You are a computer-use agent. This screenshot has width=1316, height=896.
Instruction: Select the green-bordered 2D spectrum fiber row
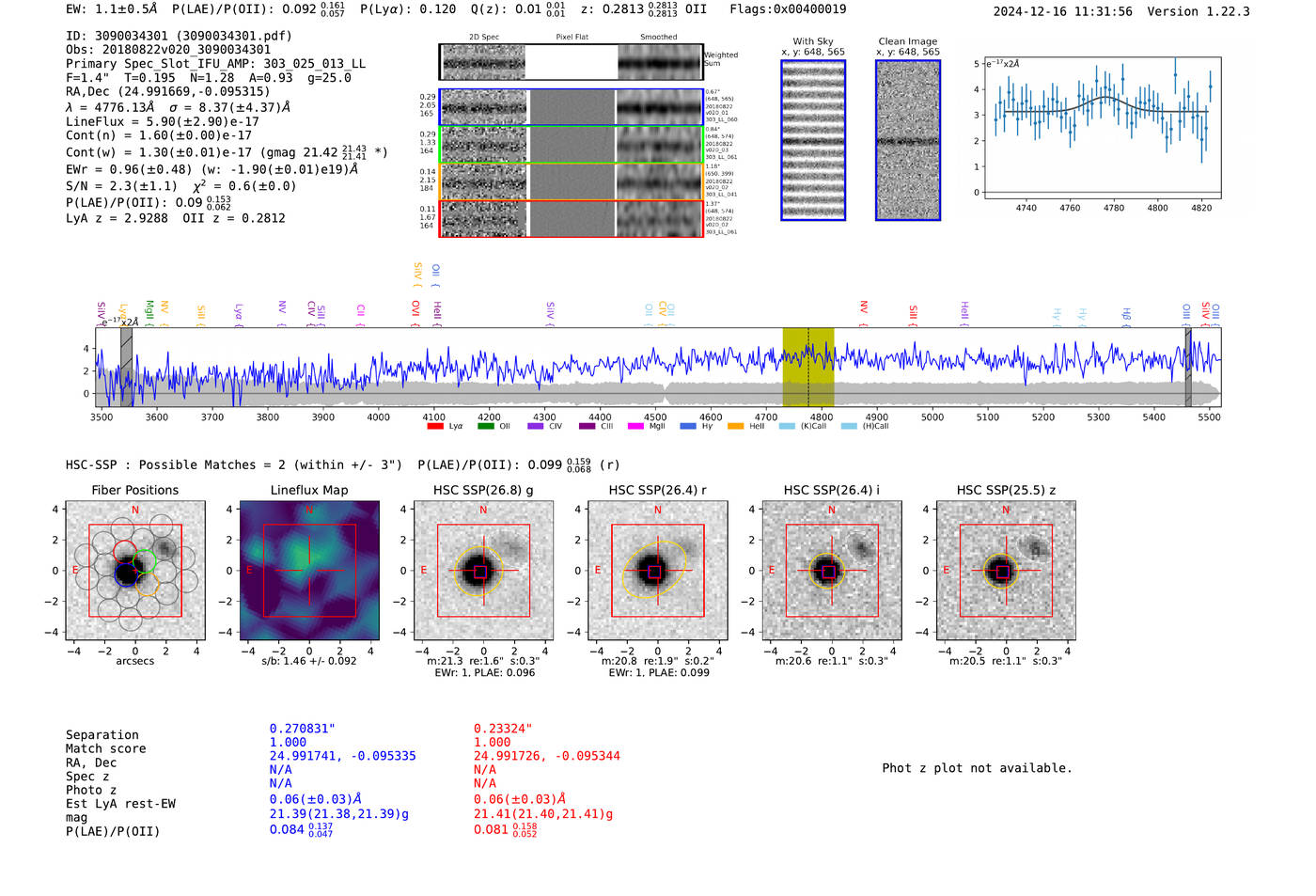pyautogui.click(x=572, y=145)
